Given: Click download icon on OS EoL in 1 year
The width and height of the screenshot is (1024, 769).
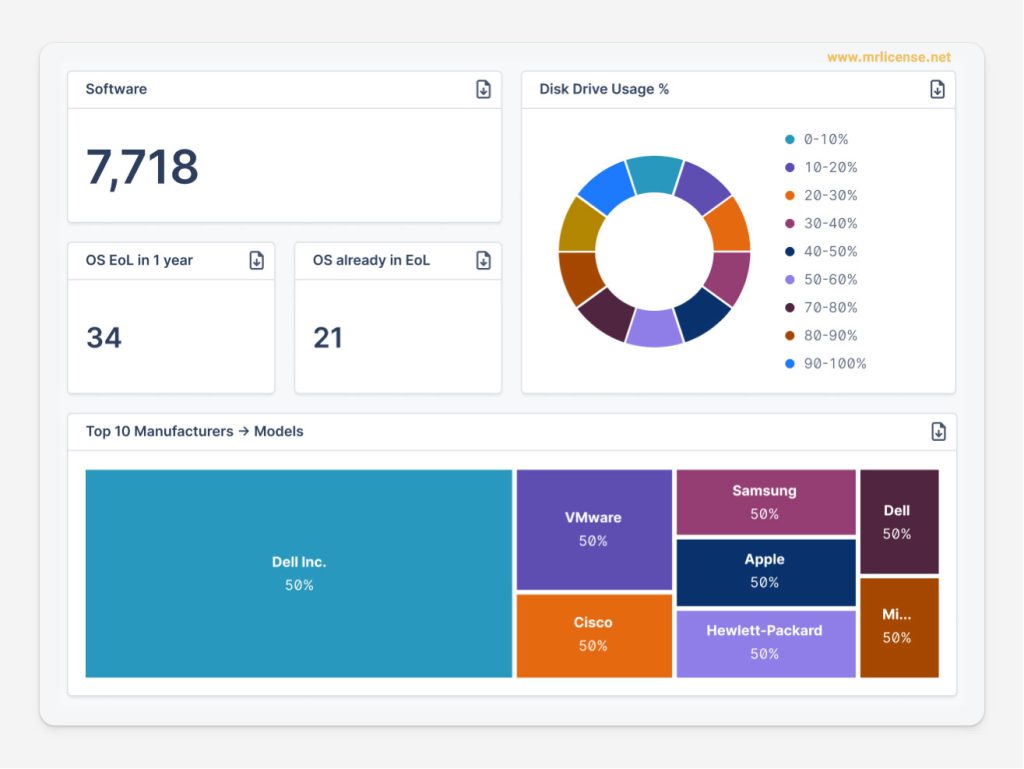Looking at the screenshot, I should click(x=256, y=260).
